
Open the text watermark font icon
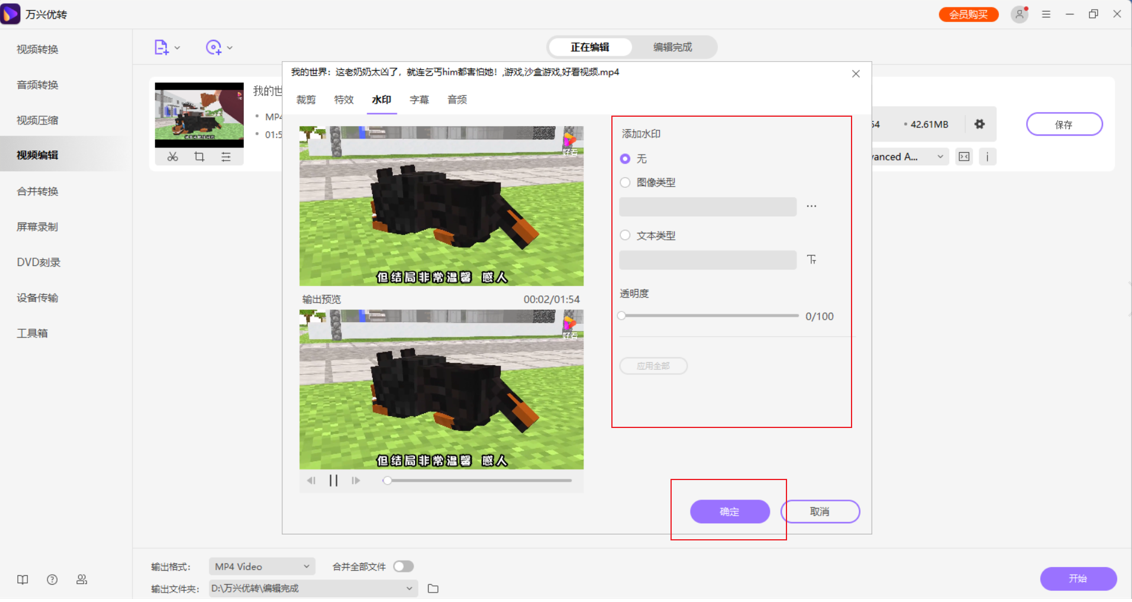(811, 260)
